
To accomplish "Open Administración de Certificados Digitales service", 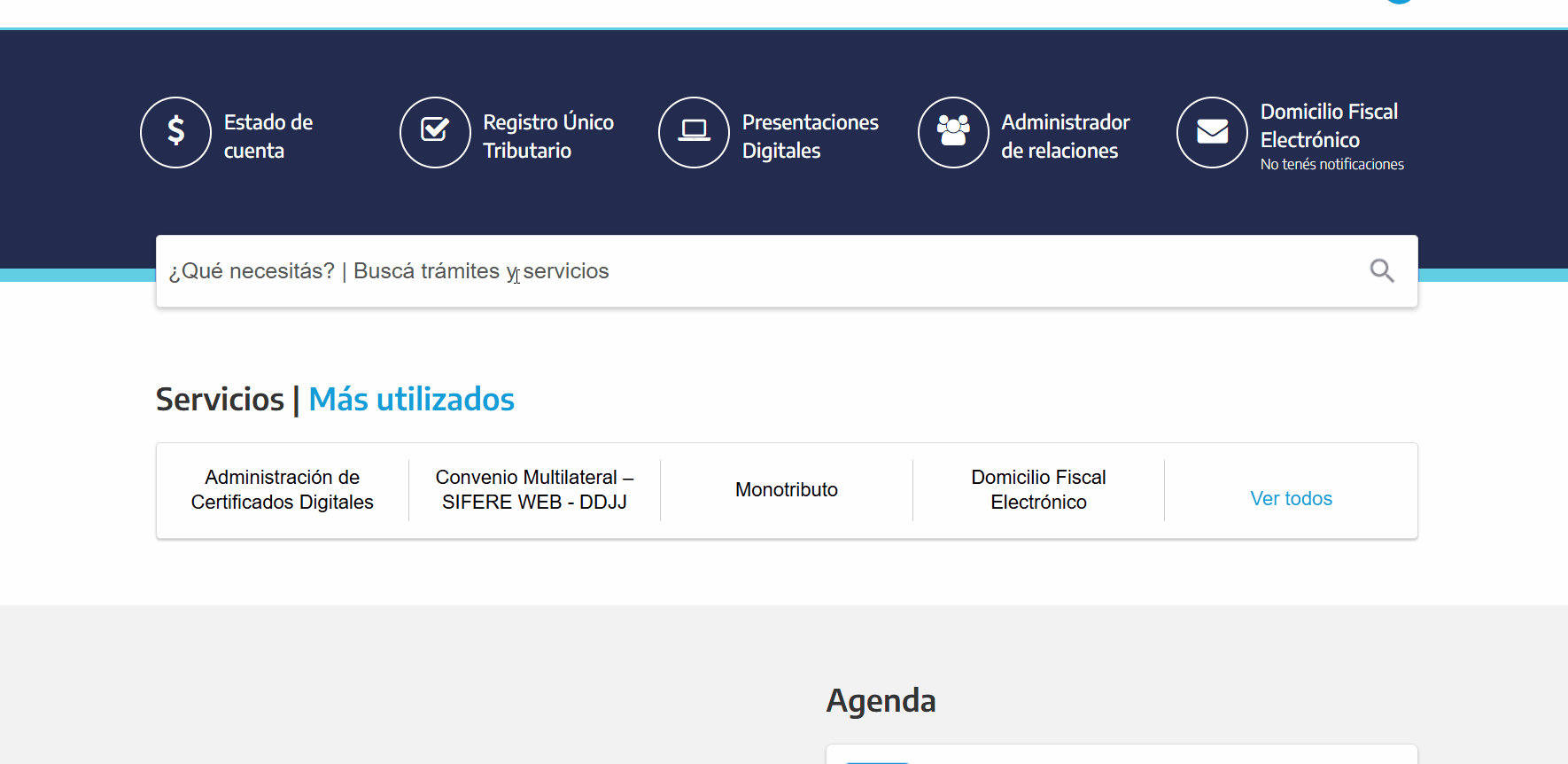I will pyautogui.click(x=282, y=490).
